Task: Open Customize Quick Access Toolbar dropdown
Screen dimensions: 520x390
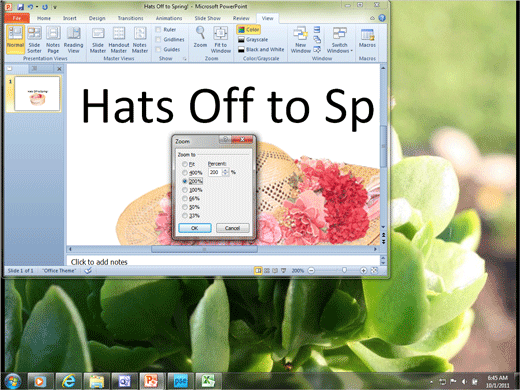Action: 55,7
